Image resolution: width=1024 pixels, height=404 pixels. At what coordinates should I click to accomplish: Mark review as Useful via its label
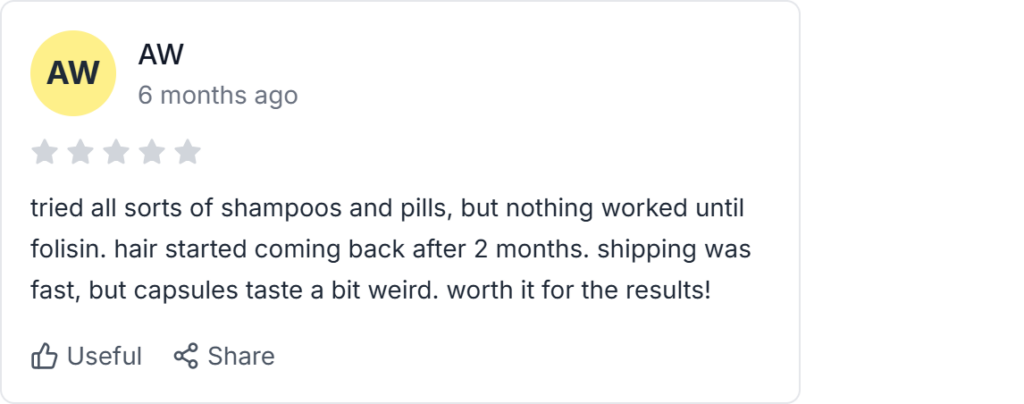[104, 356]
